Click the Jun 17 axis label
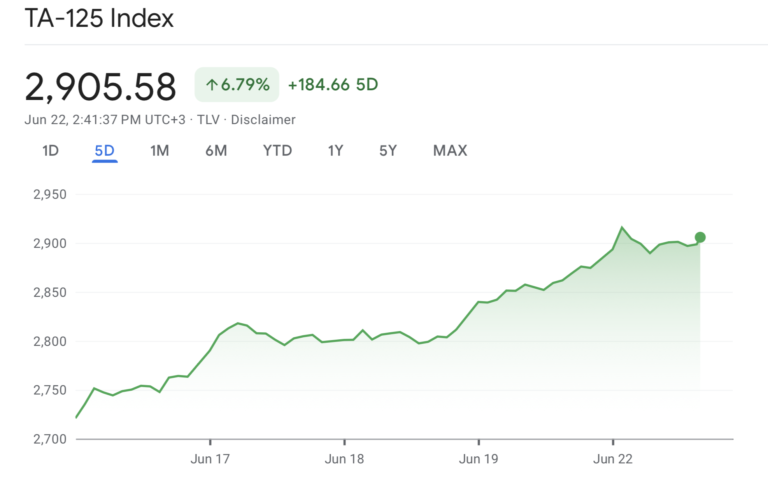768x484 pixels. (x=210, y=459)
